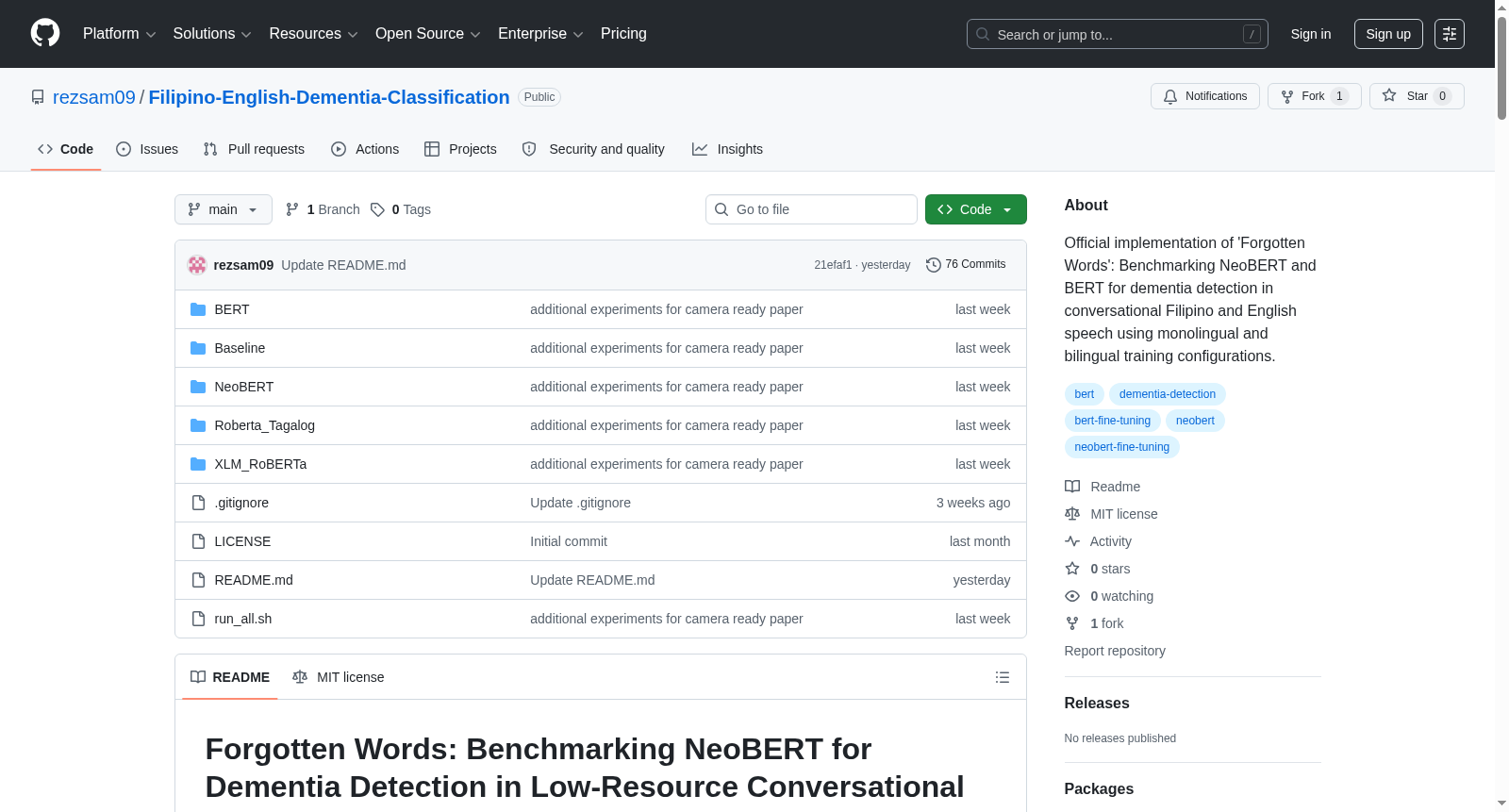The height and width of the screenshot is (812, 1509).
Task: Click the Pricing link
Action: coord(623,33)
